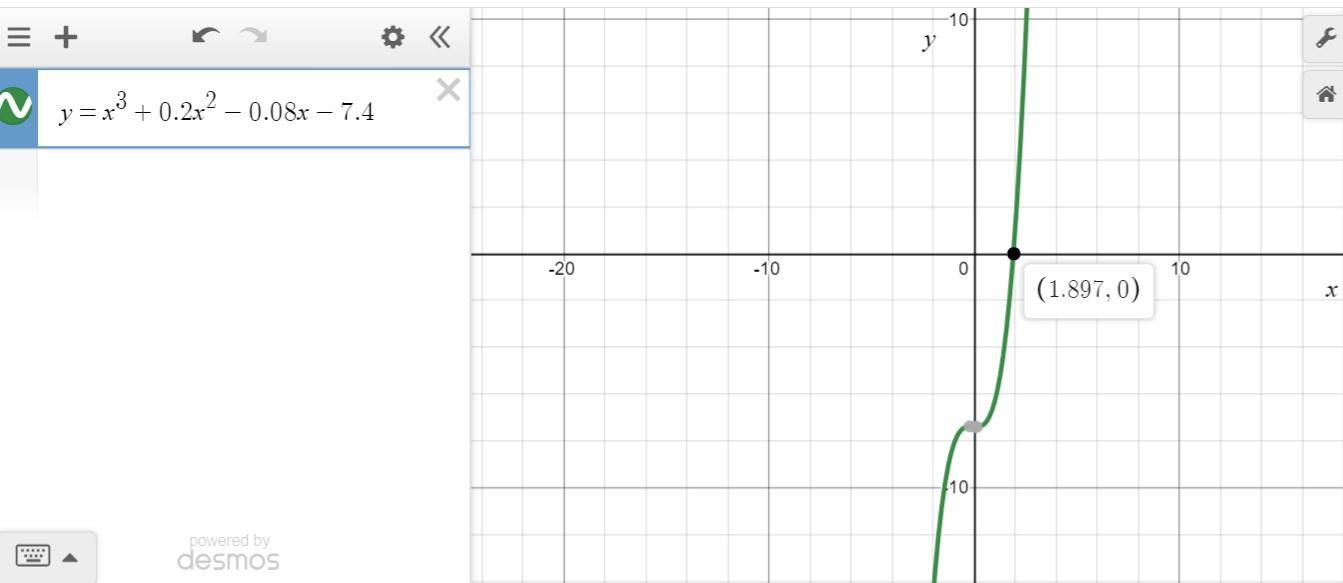Toggle visibility of the cubic curve
The image size is (1343, 583).
coord(15,107)
